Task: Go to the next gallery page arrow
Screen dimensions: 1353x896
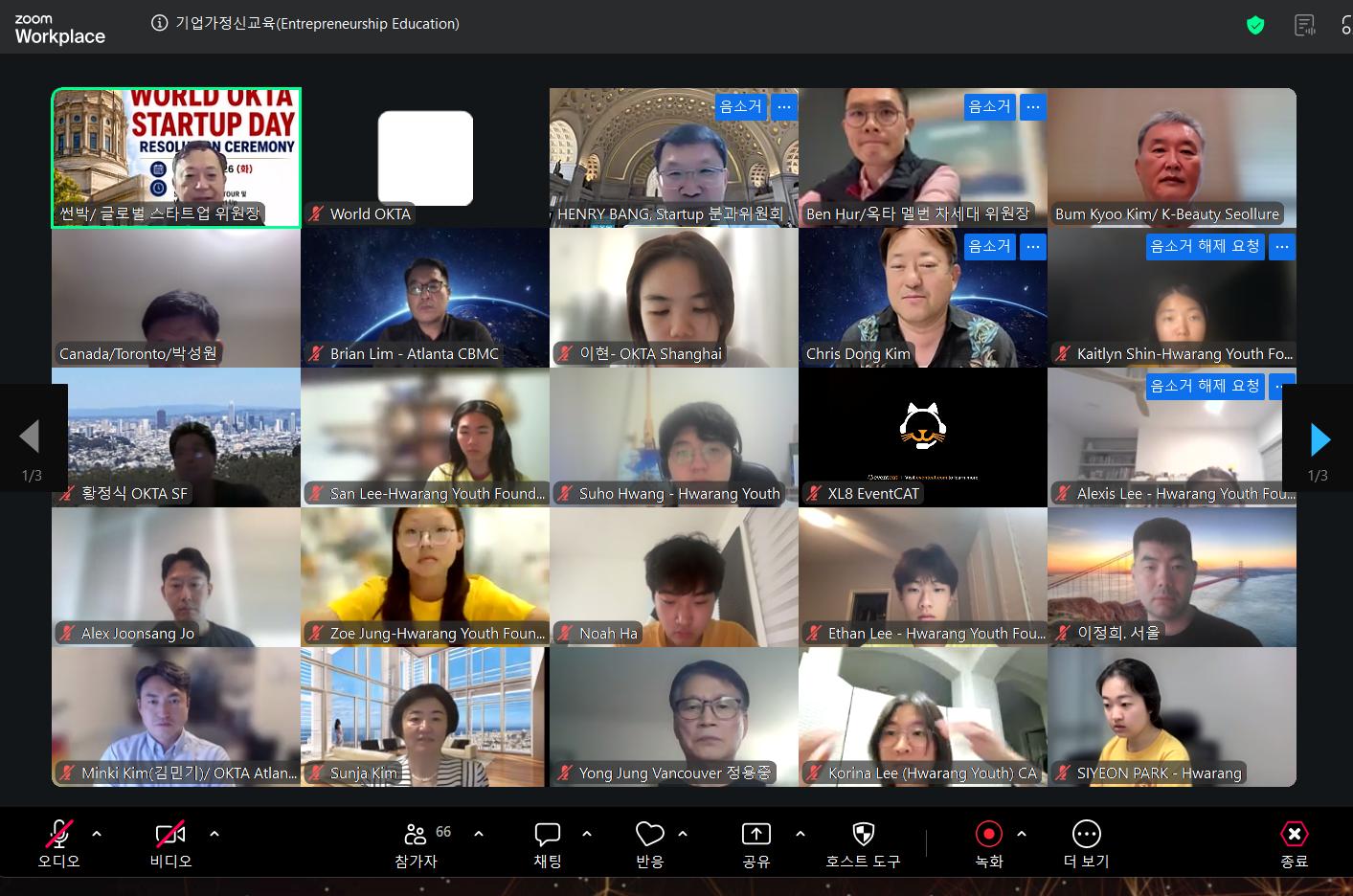Action: pos(1320,439)
